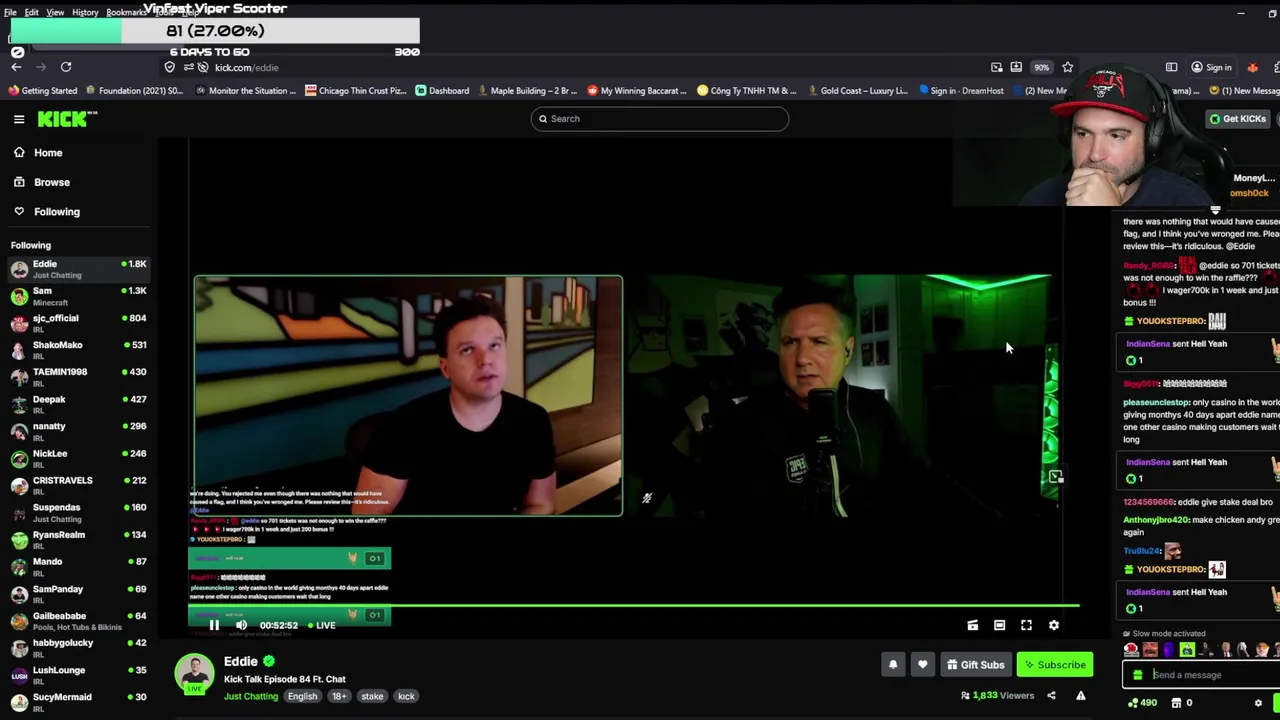The image size is (1280, 720).
Task: Open nanatty channel in the sidebar
Action: 78,432
